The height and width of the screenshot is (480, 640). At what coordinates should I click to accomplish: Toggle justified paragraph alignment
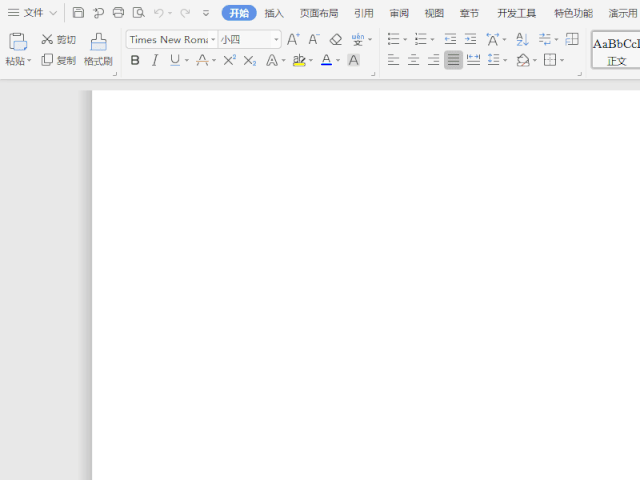[x=453, y=60]
